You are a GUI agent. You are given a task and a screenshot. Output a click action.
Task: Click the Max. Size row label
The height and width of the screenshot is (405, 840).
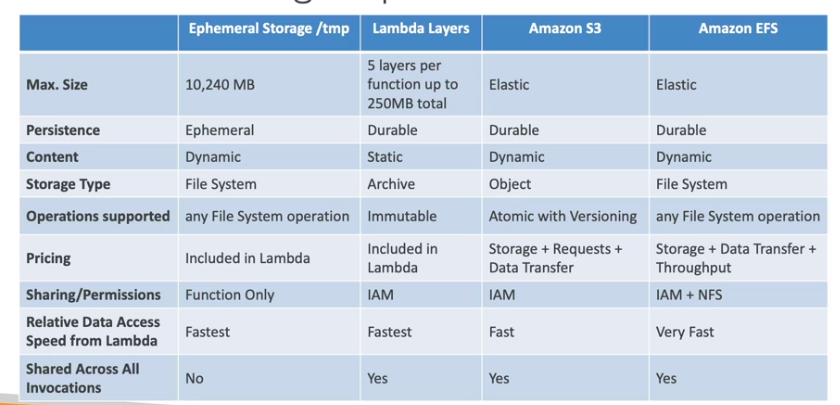[57, 85]
